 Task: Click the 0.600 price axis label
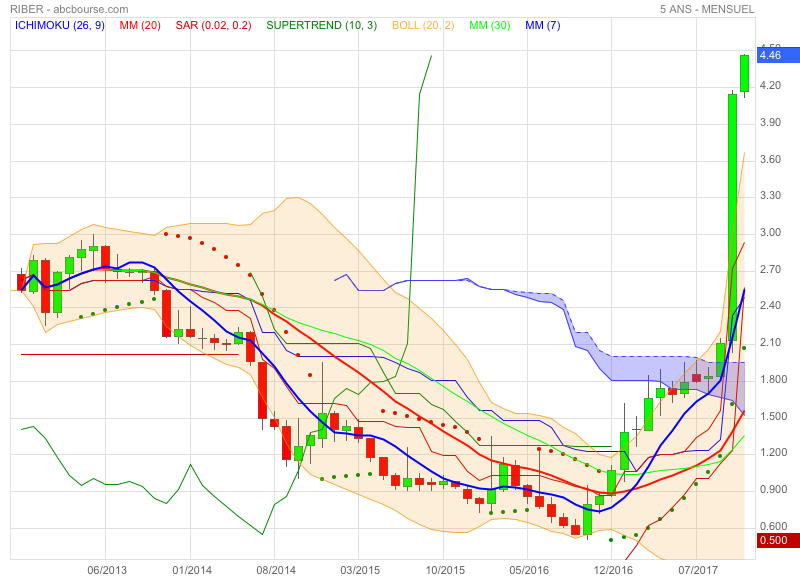[773, 526]
